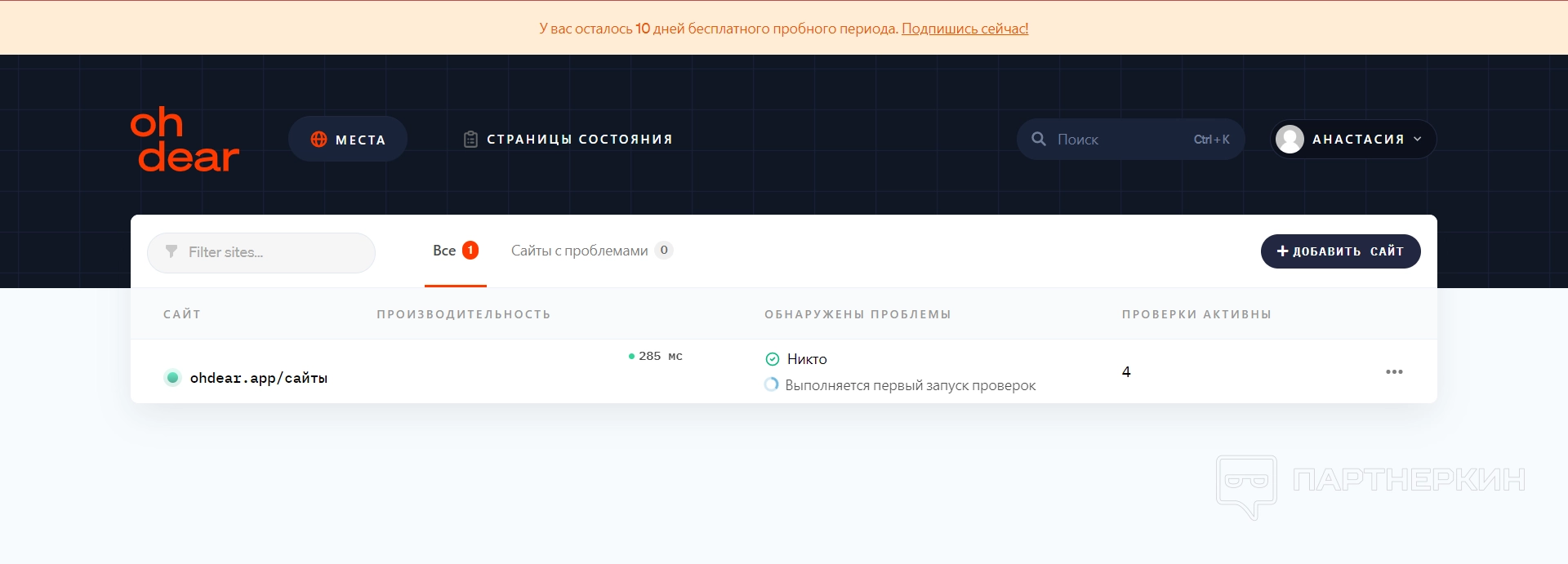Switch to the Все tab

pos(445,251)
